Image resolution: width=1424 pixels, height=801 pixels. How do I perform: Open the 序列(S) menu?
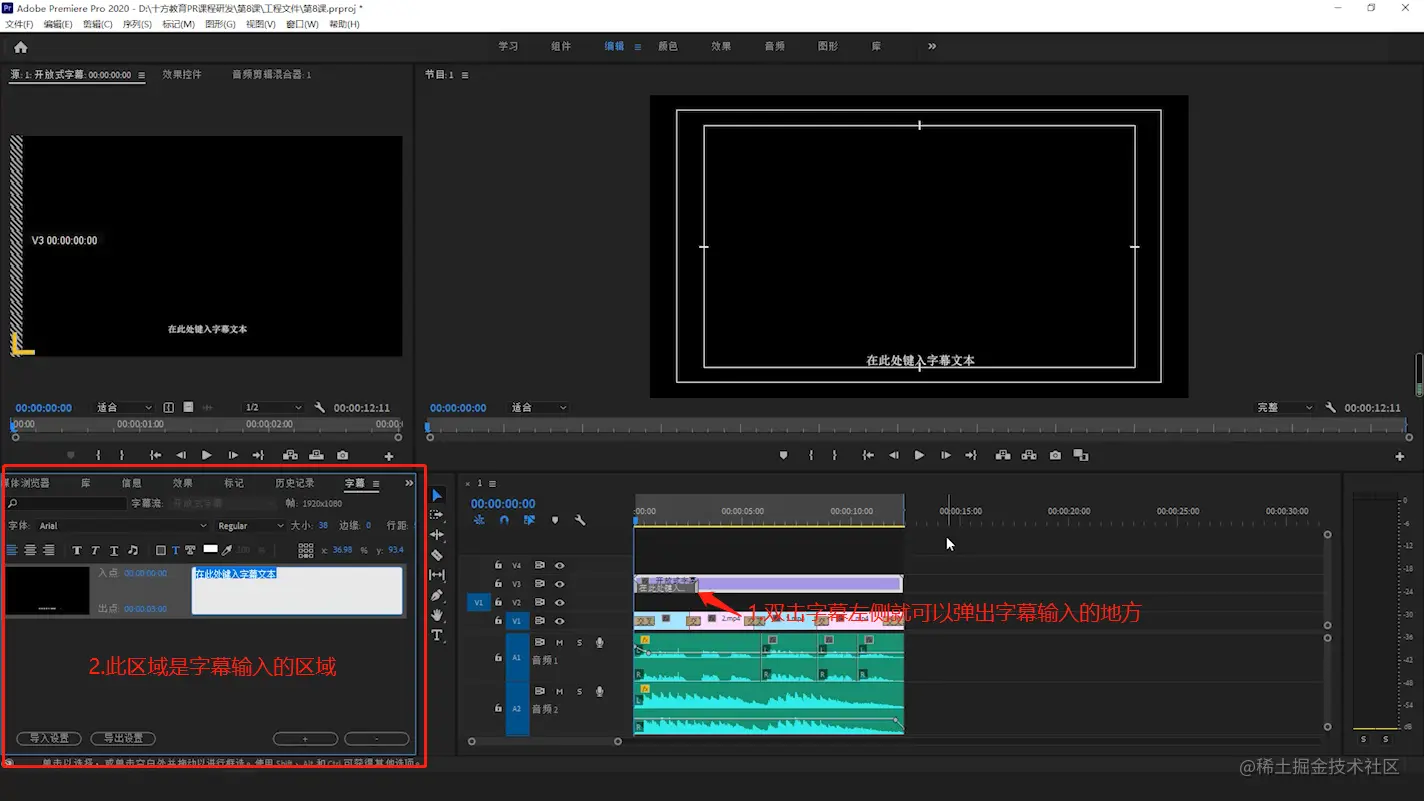tap(137, 24)
